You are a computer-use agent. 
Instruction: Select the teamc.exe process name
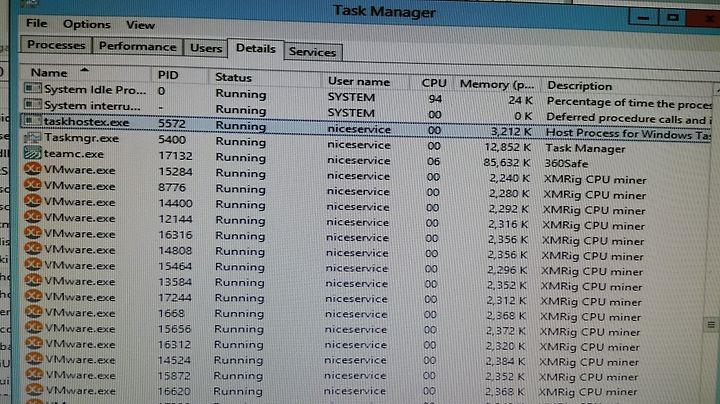click(74, 154)
